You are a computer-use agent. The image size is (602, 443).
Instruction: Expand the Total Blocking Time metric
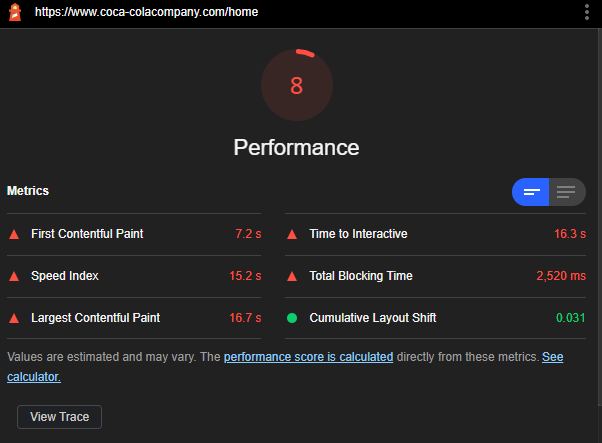(x=435, y=276)
